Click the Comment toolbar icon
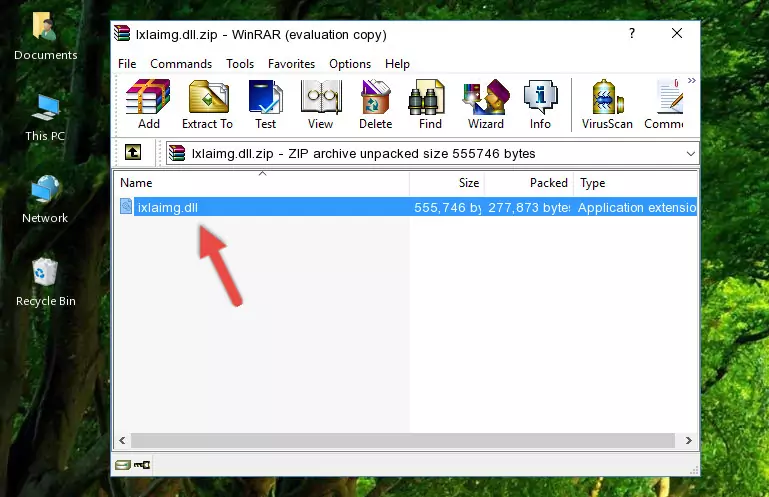 click(664, 104)
